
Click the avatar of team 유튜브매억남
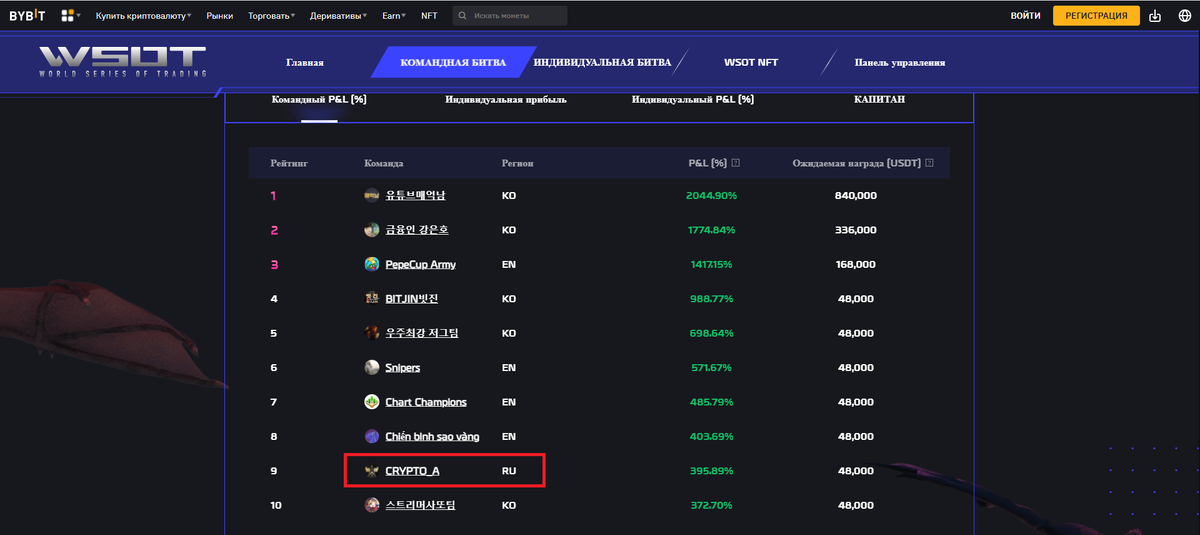(372, 196)
